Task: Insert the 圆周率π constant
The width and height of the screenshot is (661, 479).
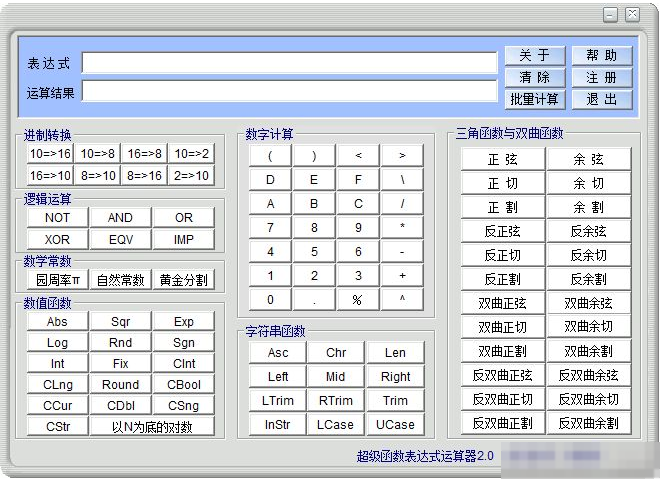Action: pos(57,280)
